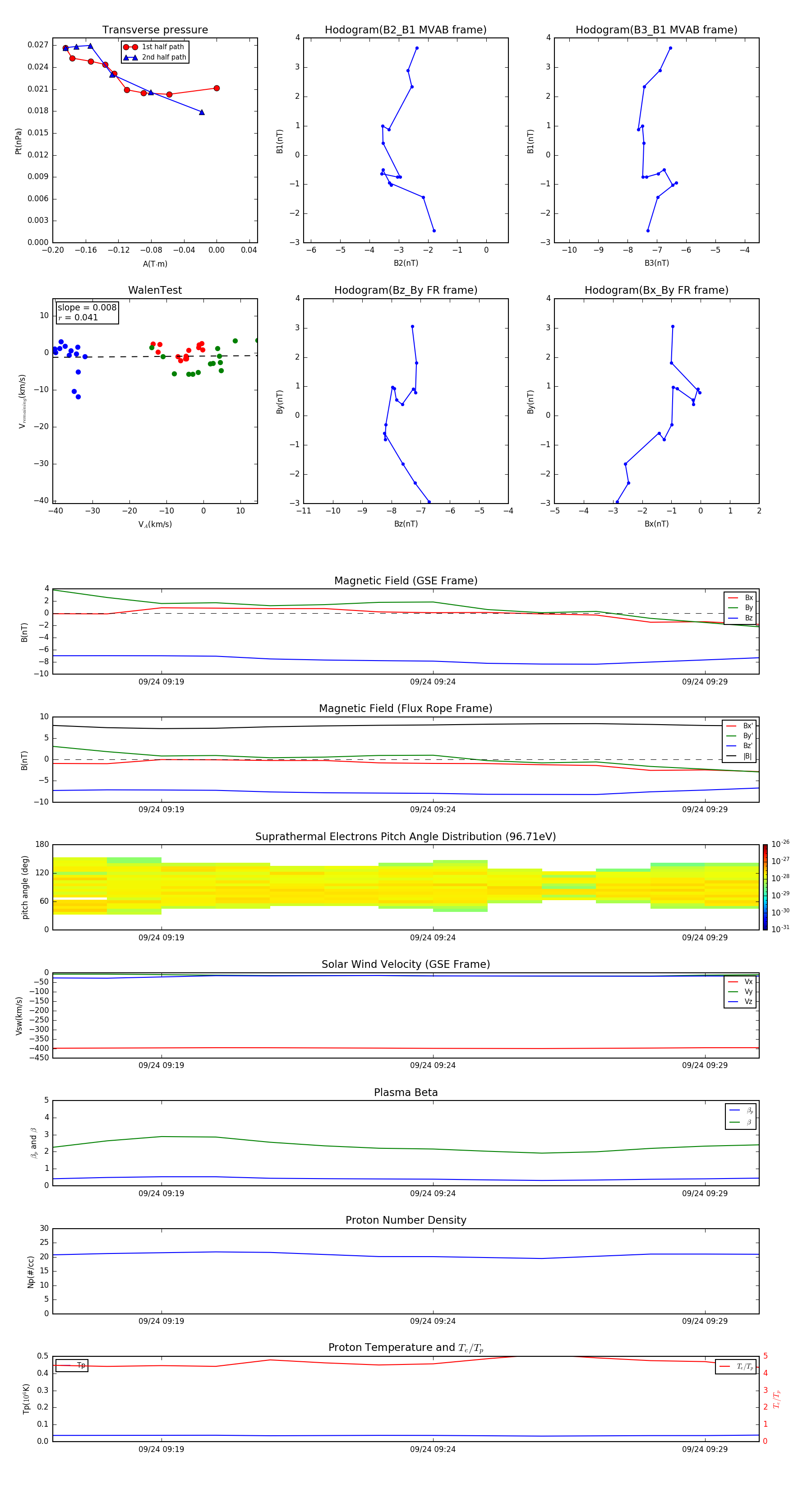Click the 'Solar Wind Velocity (GSE Frame)' title
The width and height of the screenshot is (812, 1489).
coord(406,965)
